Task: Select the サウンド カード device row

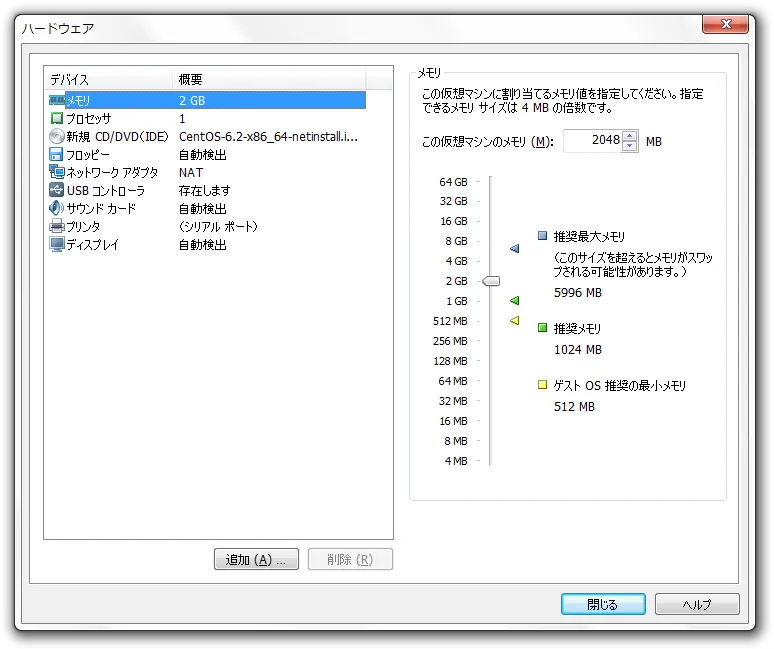Action: (207, 208)
